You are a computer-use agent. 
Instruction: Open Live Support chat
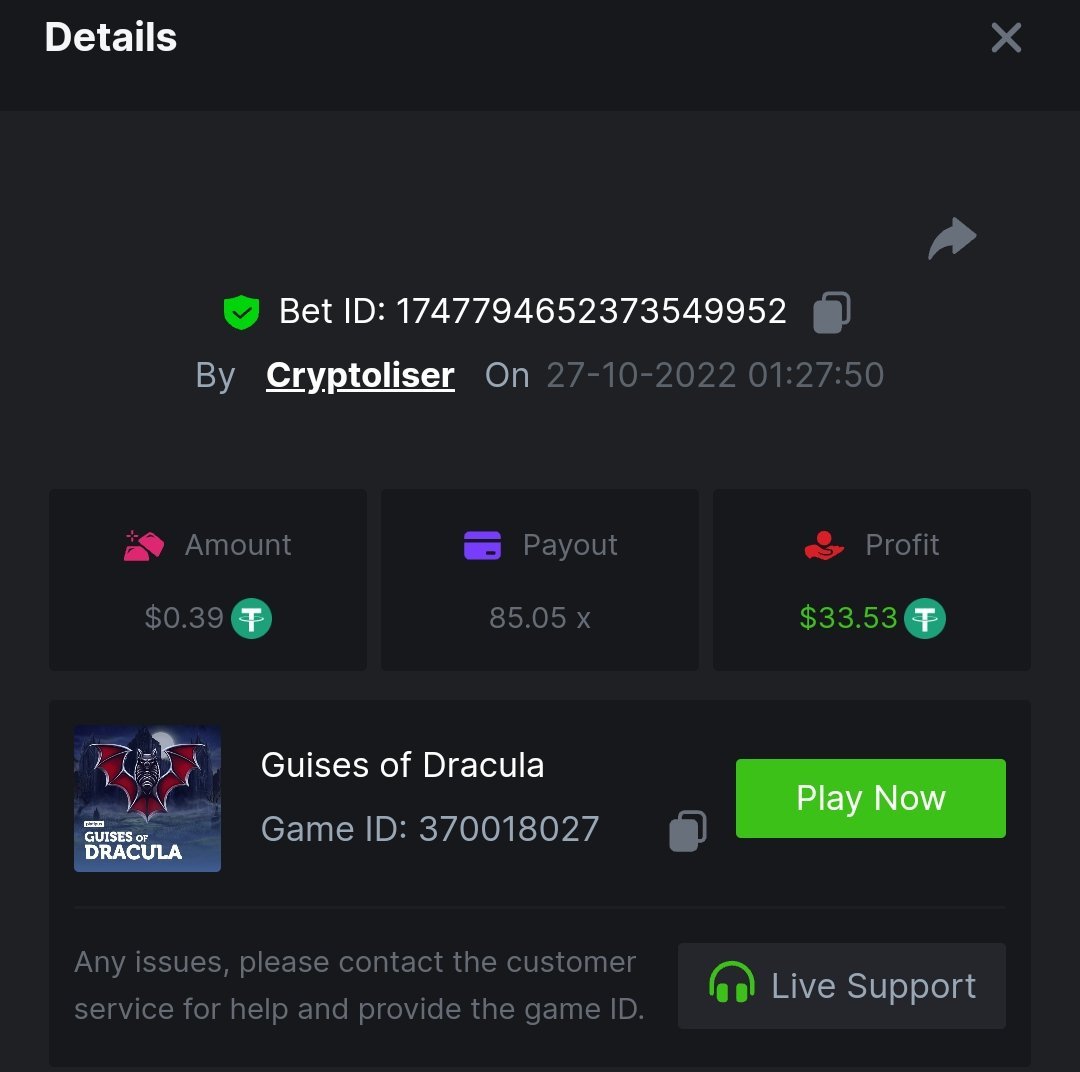(841, 986)
